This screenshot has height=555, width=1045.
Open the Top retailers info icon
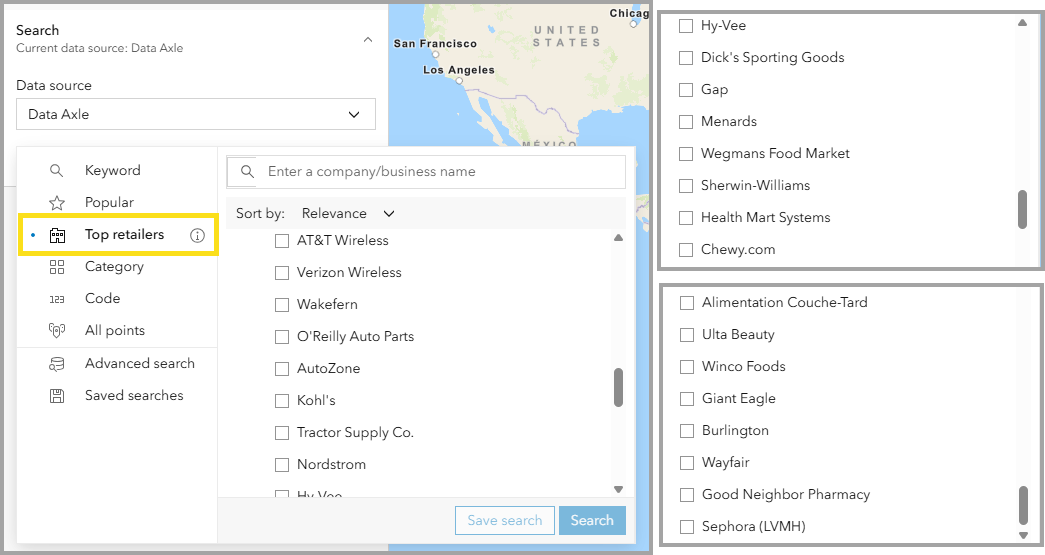pyautogui.click(x=197, y=235)
